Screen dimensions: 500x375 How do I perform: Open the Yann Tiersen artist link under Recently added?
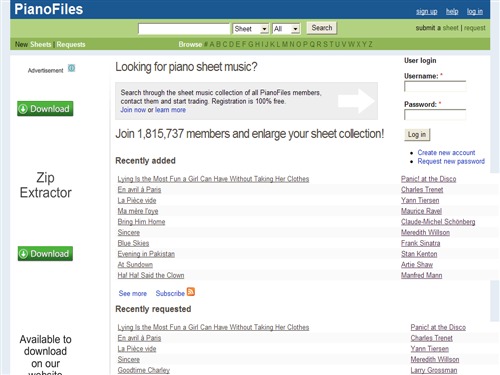[420, 201]
